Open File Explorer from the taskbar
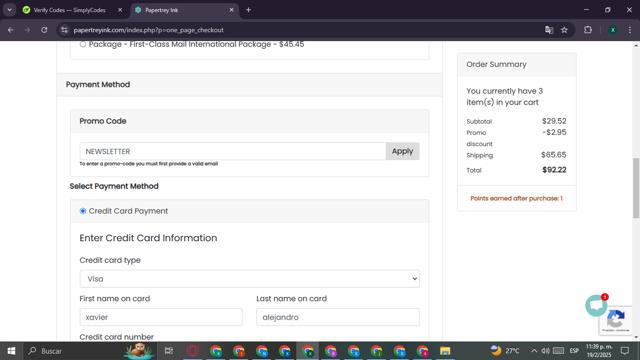The width and height of the screenshot is (640, 360). coord(445,351)
